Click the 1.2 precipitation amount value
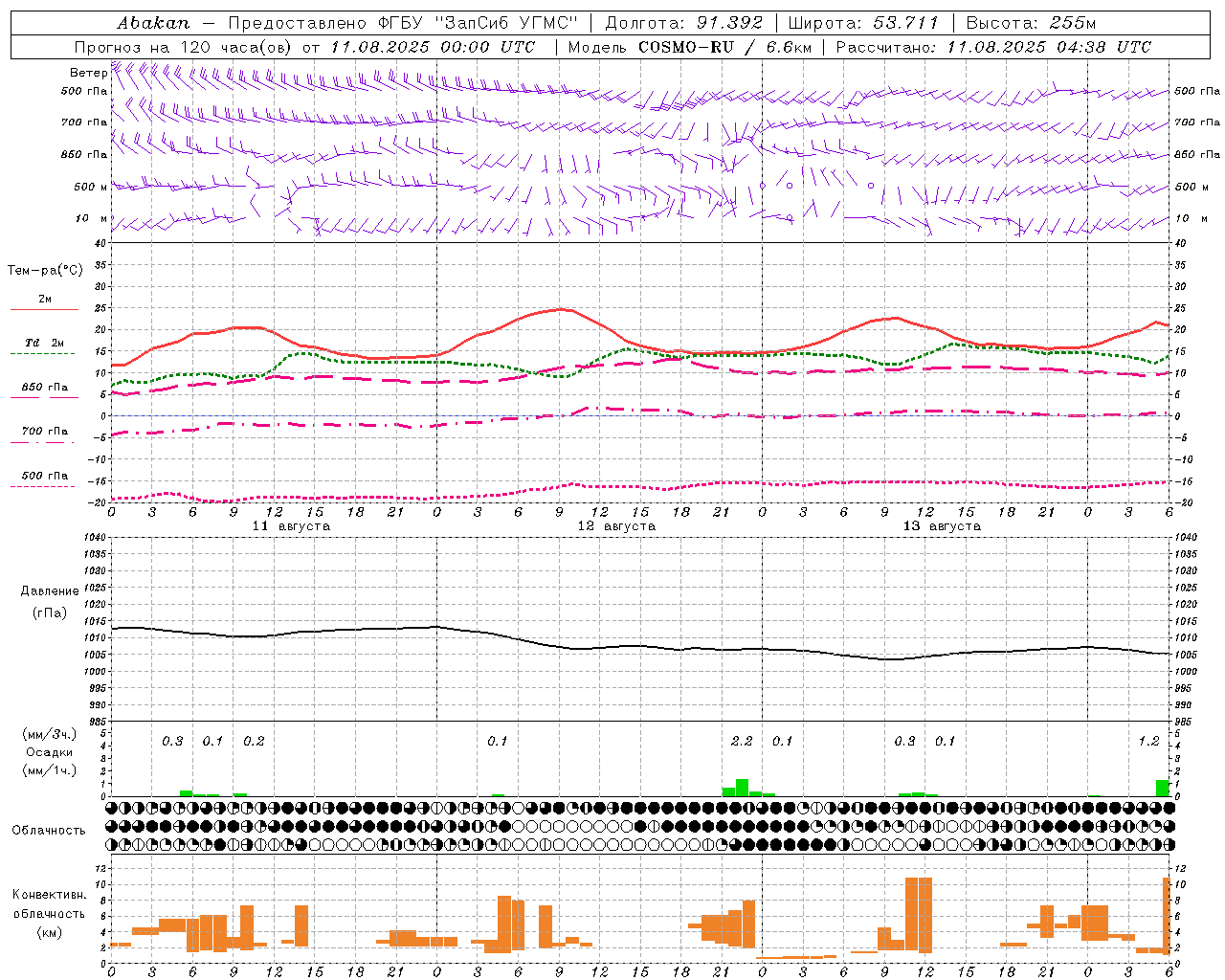 point(1148,741)
